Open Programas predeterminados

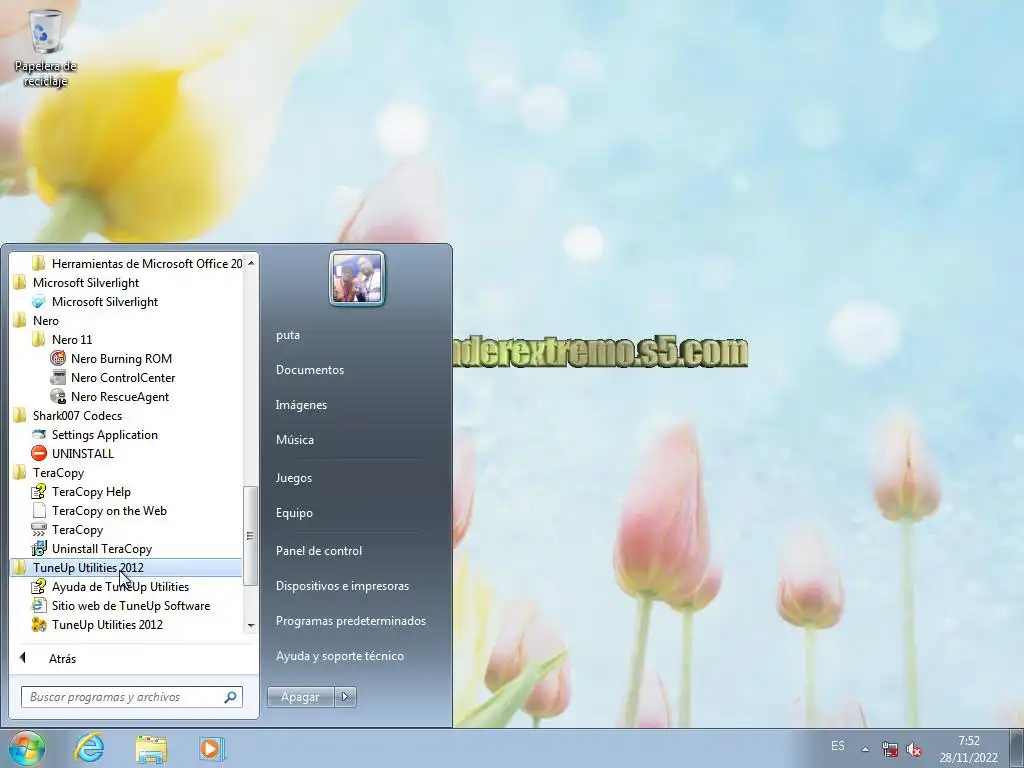click(351, 621)
